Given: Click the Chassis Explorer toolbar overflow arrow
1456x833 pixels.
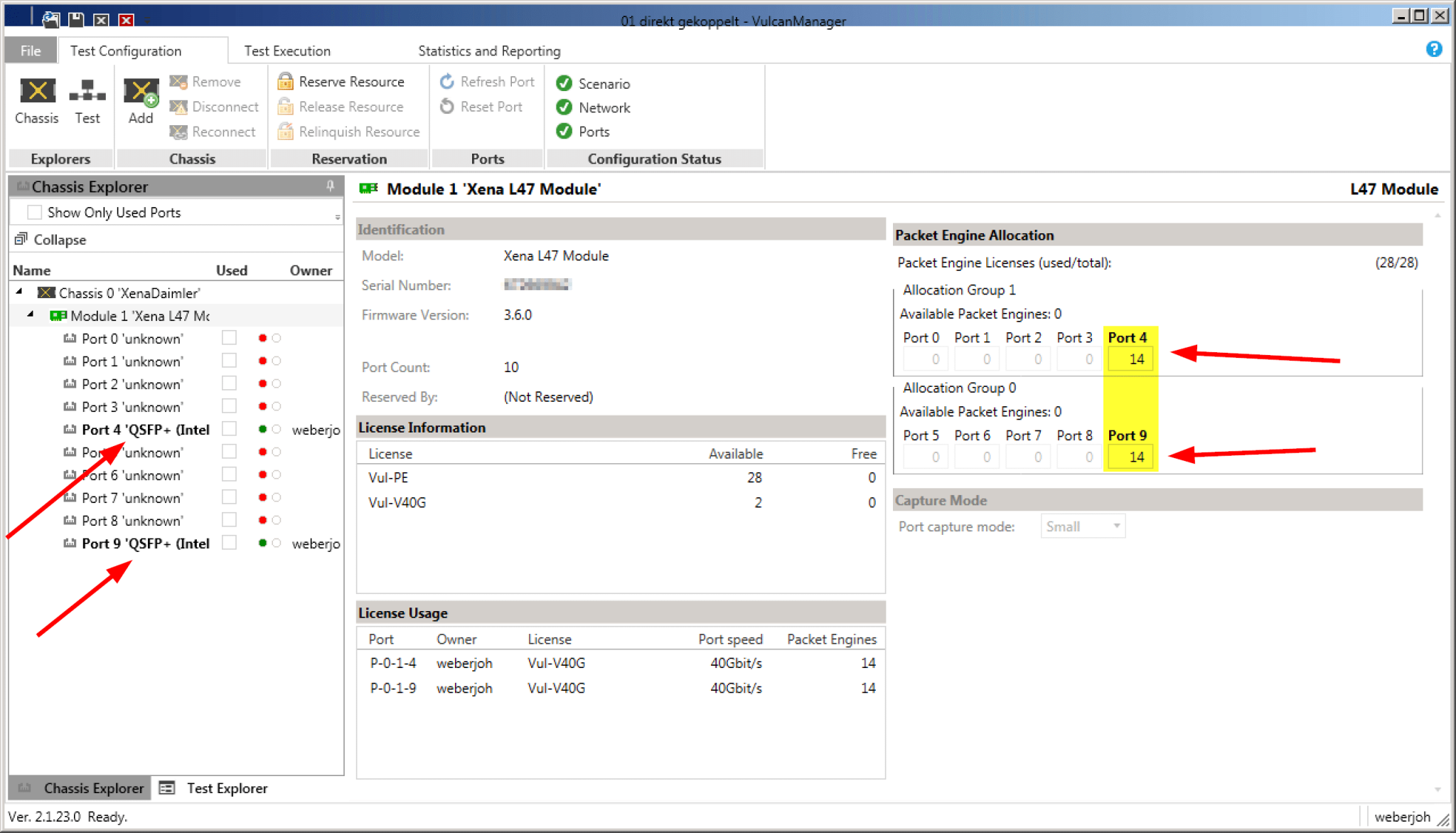Looking at the screenshot, I should tap(338, 216).
